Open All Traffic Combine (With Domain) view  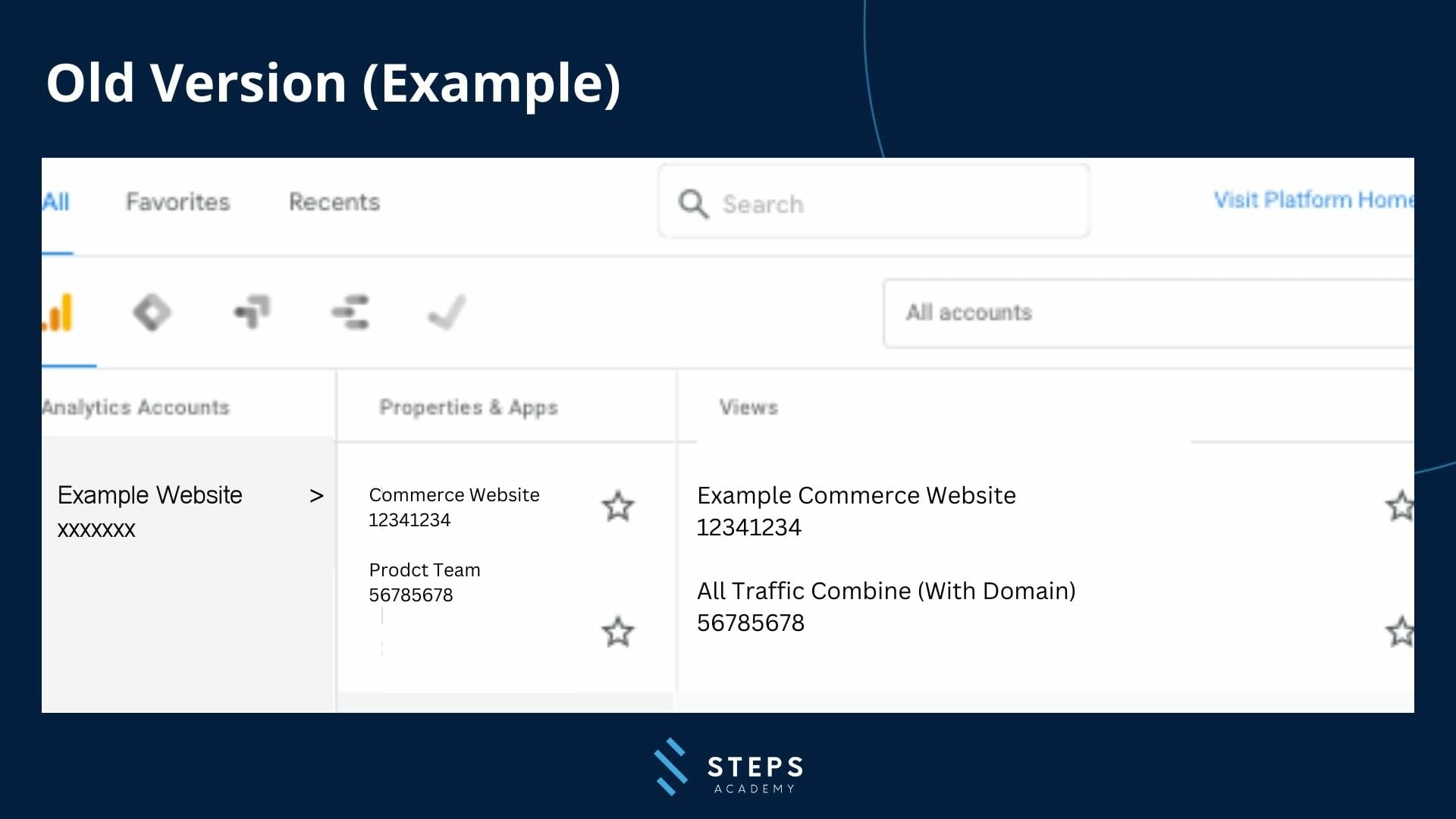tap(886, 606)
